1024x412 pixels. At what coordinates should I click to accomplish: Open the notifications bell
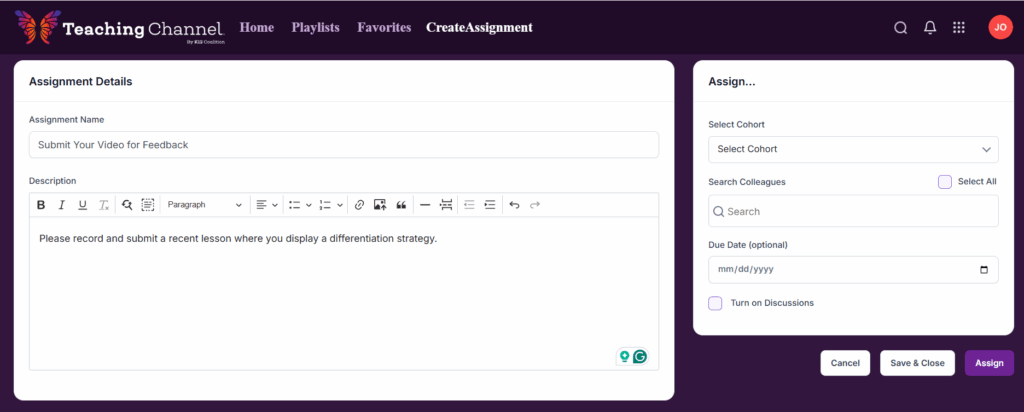click(x=930, y=27)
